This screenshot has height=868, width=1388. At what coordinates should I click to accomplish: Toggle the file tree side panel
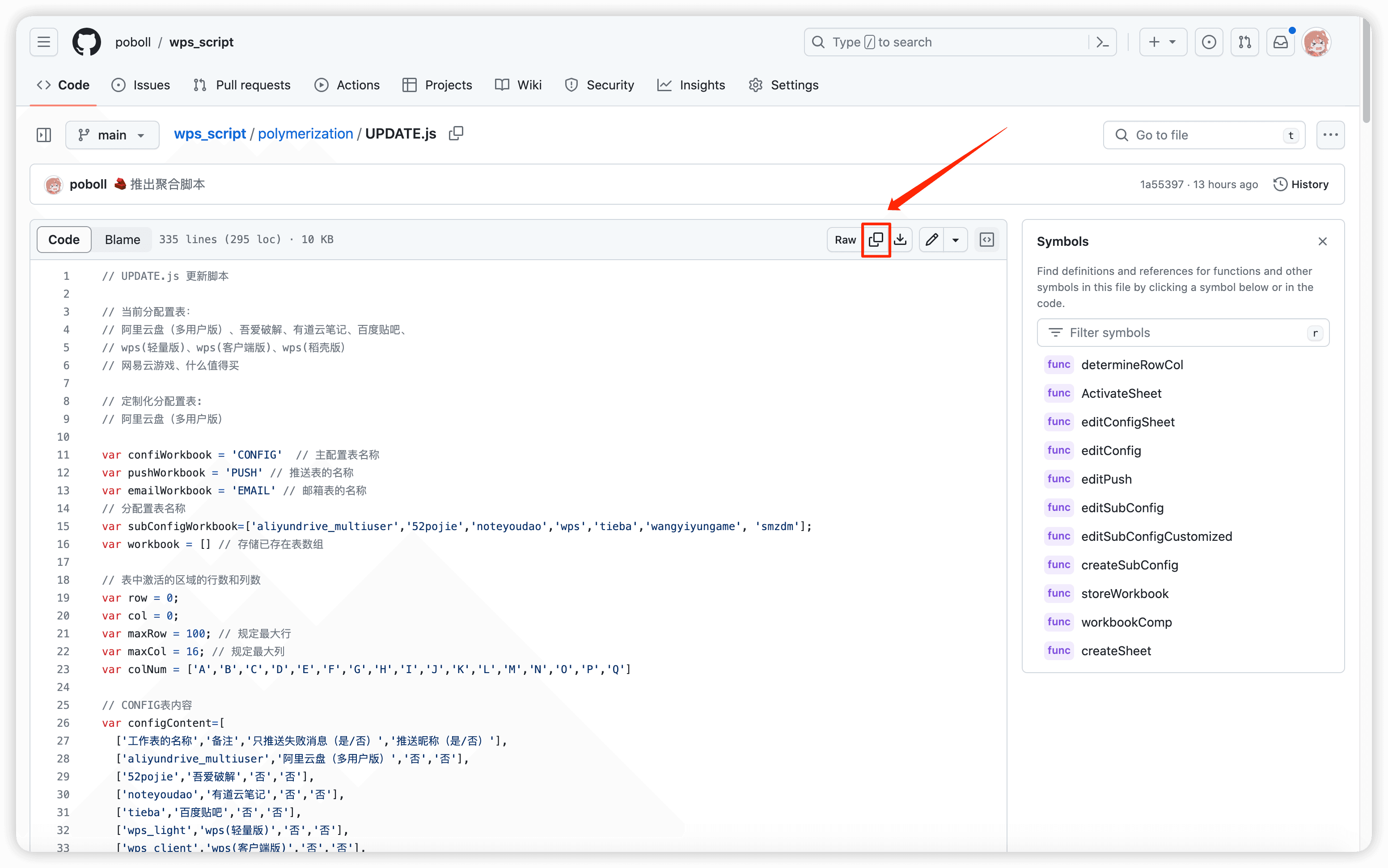click(44, 135)
